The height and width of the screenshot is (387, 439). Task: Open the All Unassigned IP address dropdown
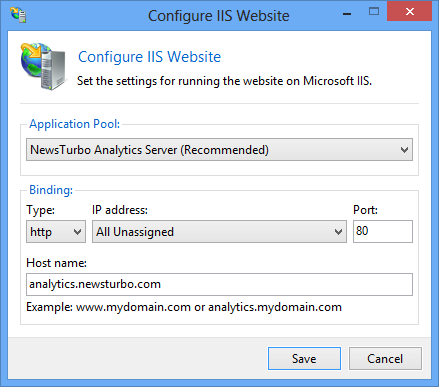pyautogui.click(x=219, y=231)
